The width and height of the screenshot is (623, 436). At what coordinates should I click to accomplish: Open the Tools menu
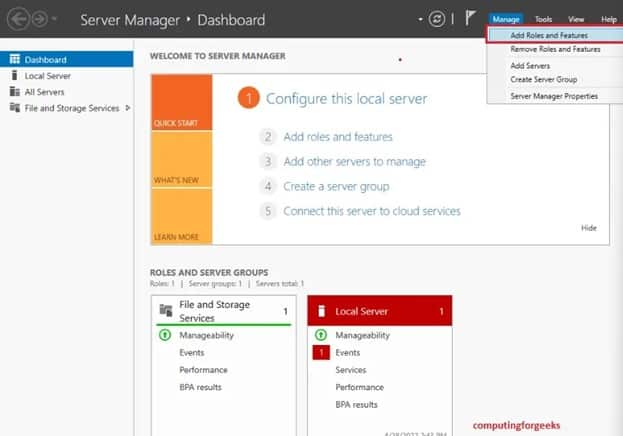(x=543, y=19)
